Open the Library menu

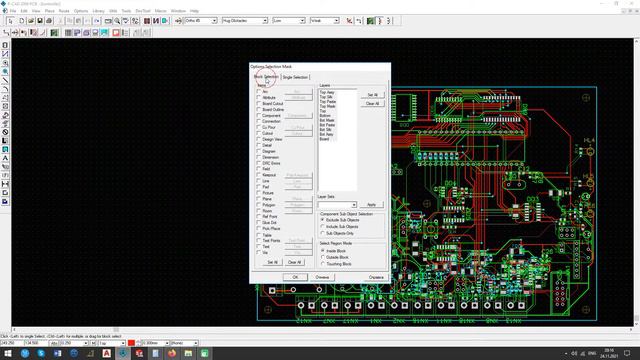click(x=98, y=11)
